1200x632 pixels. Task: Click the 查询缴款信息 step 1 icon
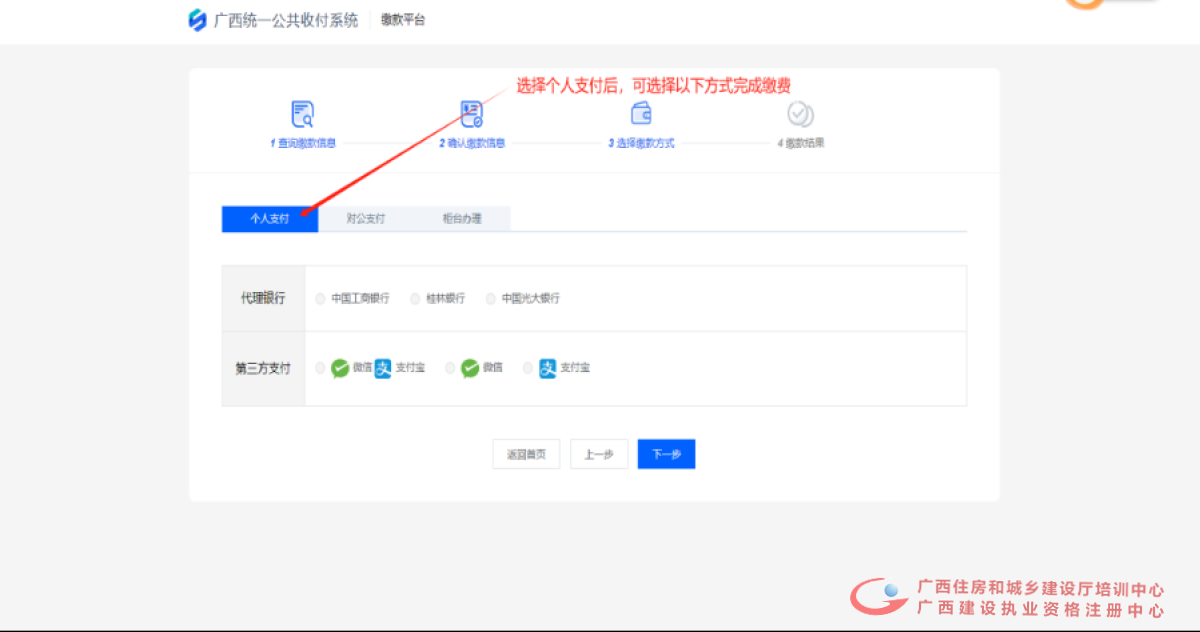(x=302, y=113)
